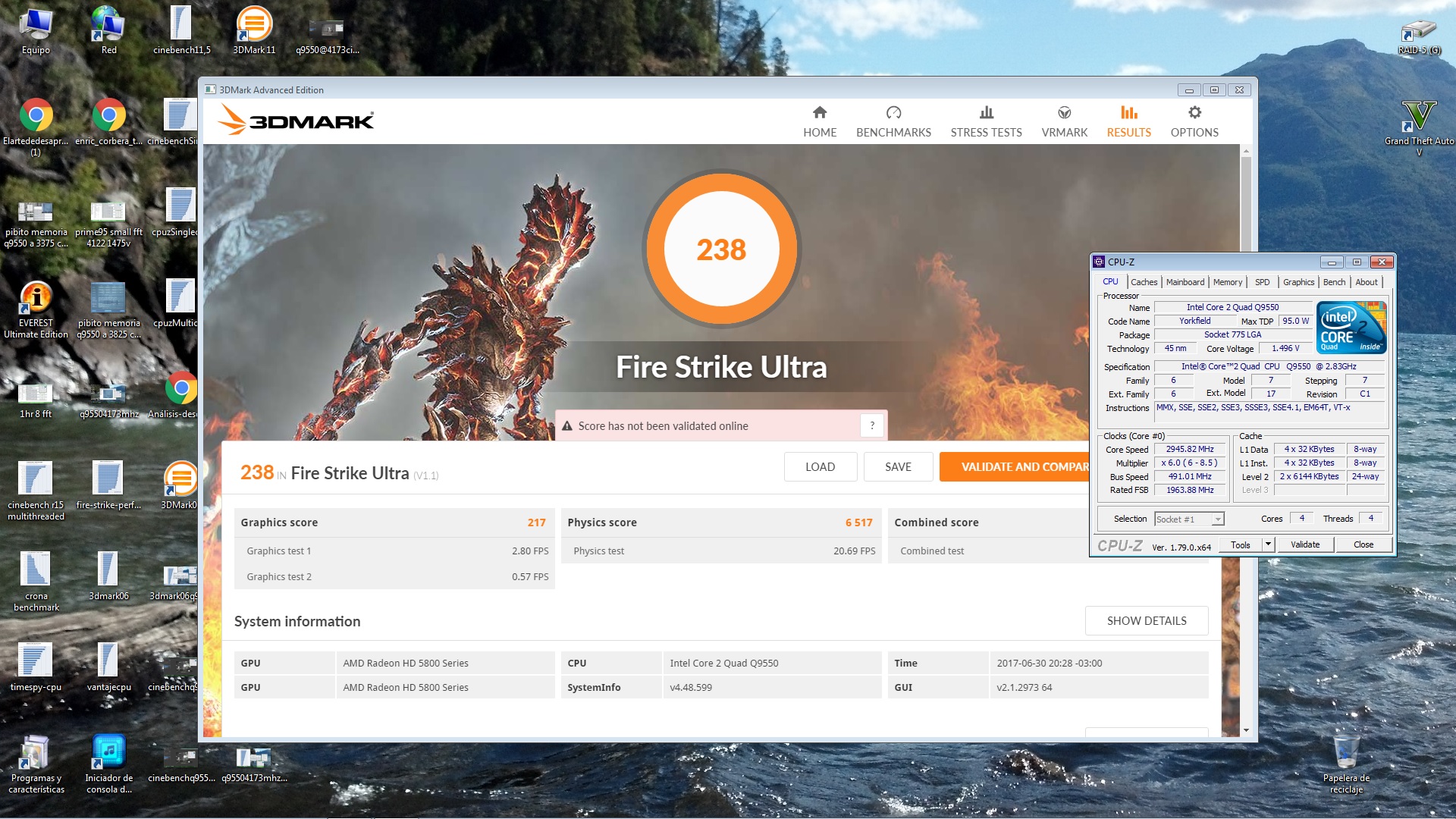Click the Core Speed 2945.82 MHz field
Viewport: 1456px width, 819px height.
1189,450
